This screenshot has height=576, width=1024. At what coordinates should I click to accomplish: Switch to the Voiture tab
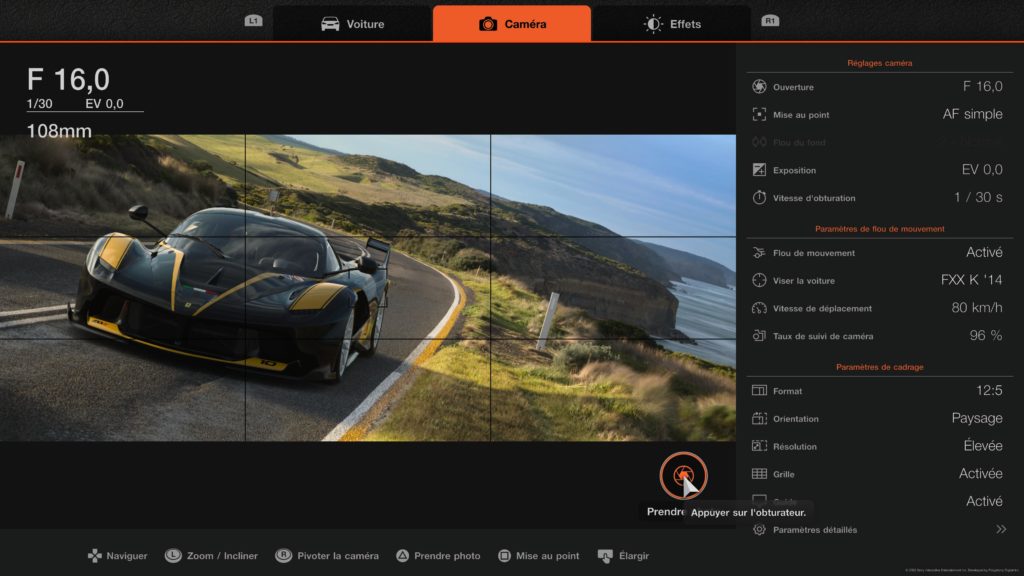coord(353,24)
